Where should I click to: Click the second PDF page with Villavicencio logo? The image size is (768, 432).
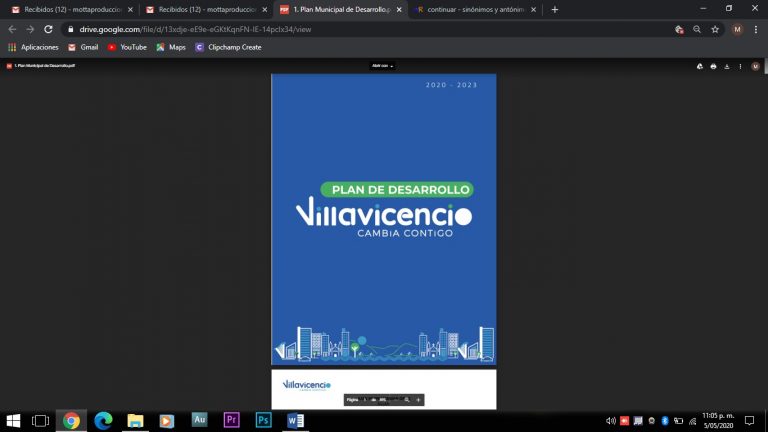tap(384, 389)
